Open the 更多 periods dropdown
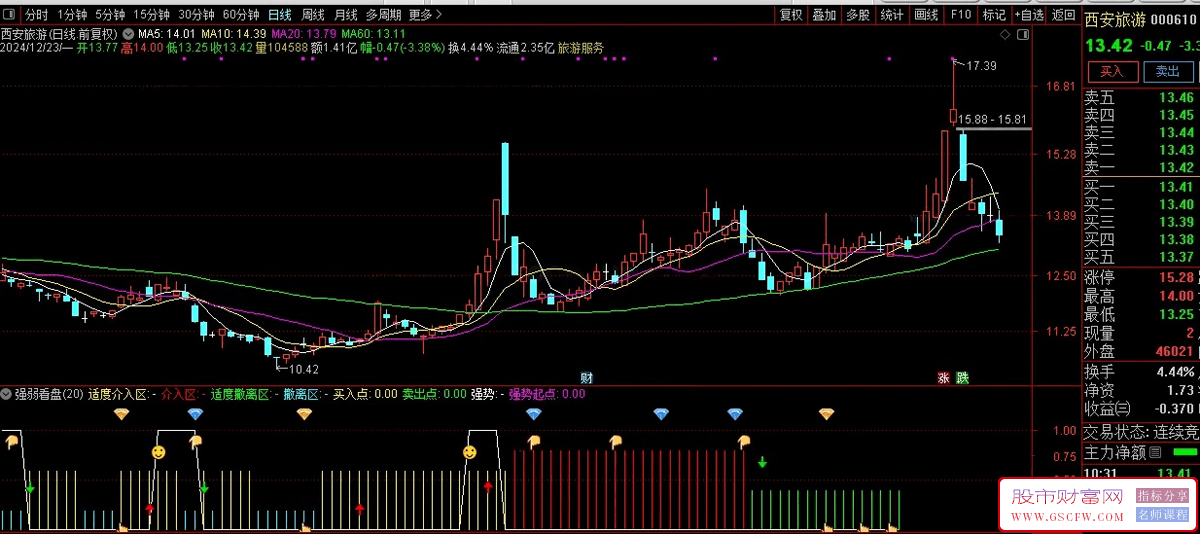This screenshot has width=1200, height=534. coord(425,15)
